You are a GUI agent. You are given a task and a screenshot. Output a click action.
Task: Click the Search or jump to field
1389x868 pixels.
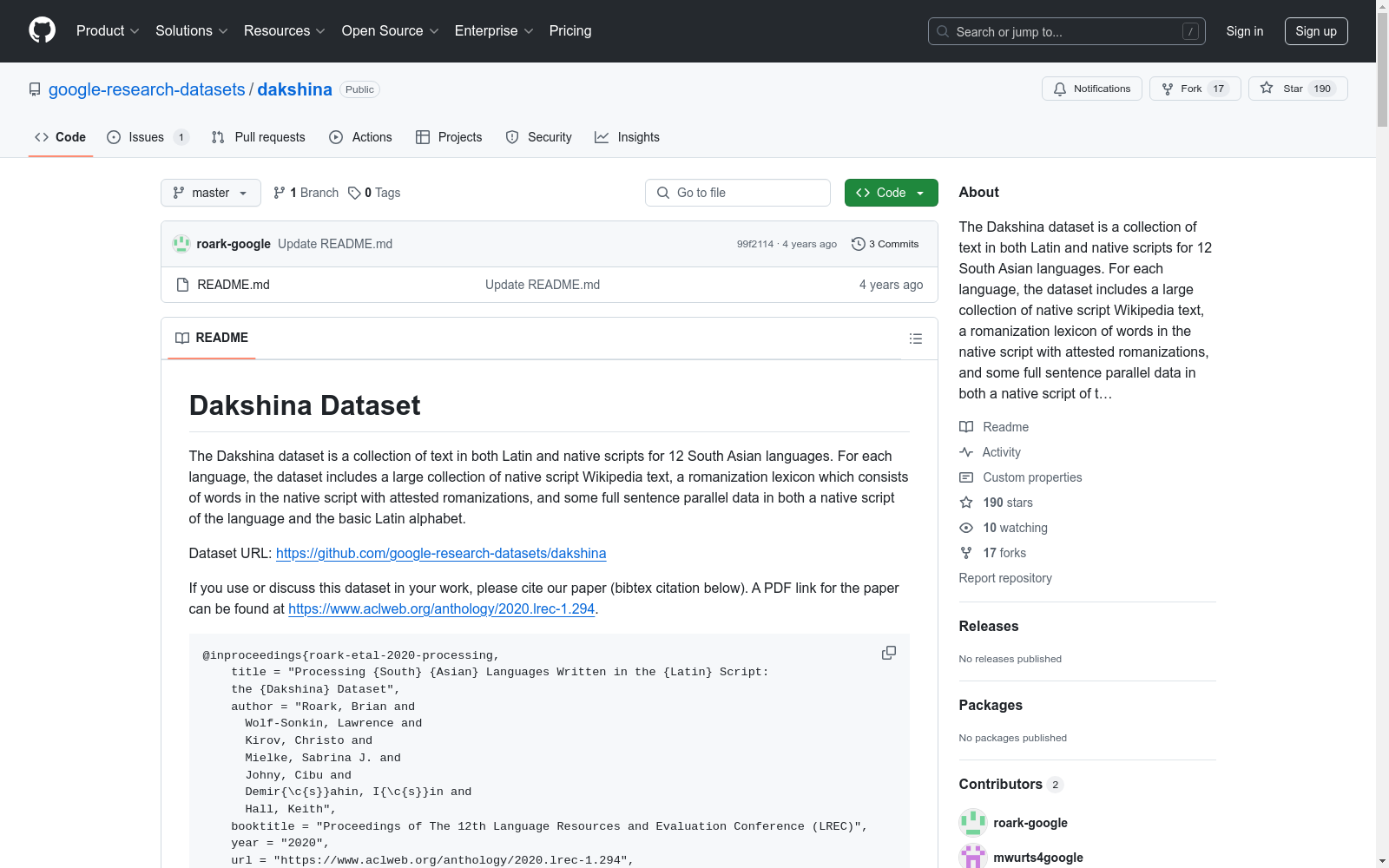tap(1067, 31)
